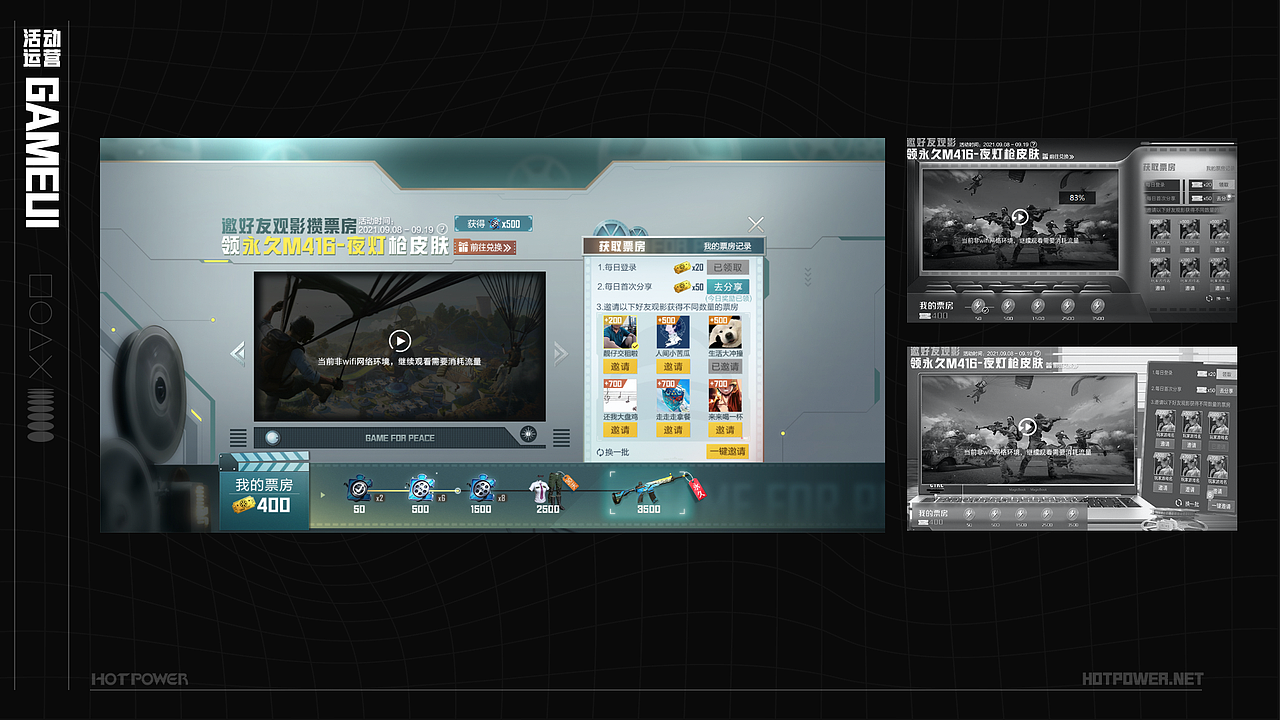
Task: Refresh friends via 换一批 in top mockup
Action: [x=1219, y=298]
